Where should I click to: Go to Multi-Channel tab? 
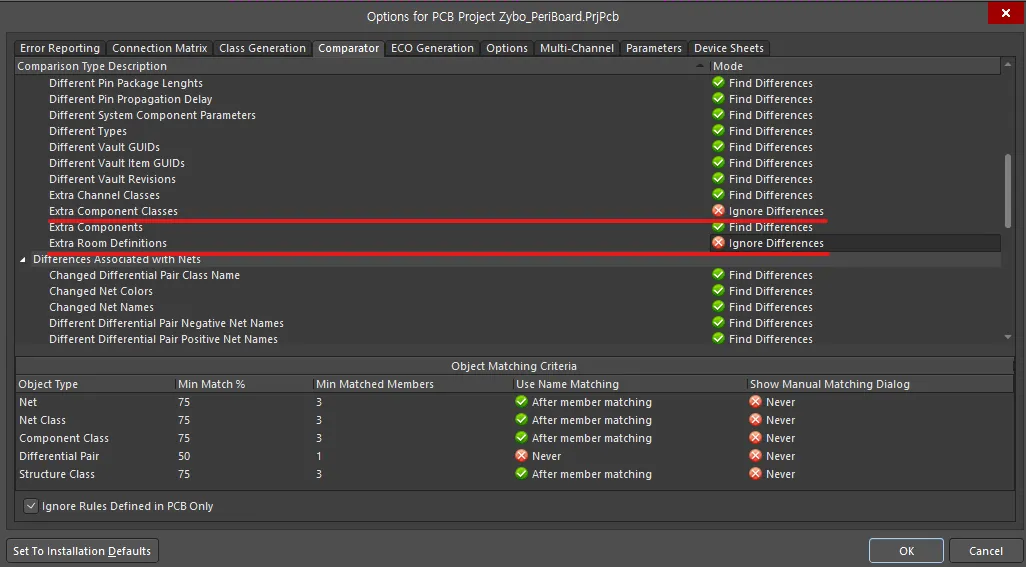tap(577, 48)
